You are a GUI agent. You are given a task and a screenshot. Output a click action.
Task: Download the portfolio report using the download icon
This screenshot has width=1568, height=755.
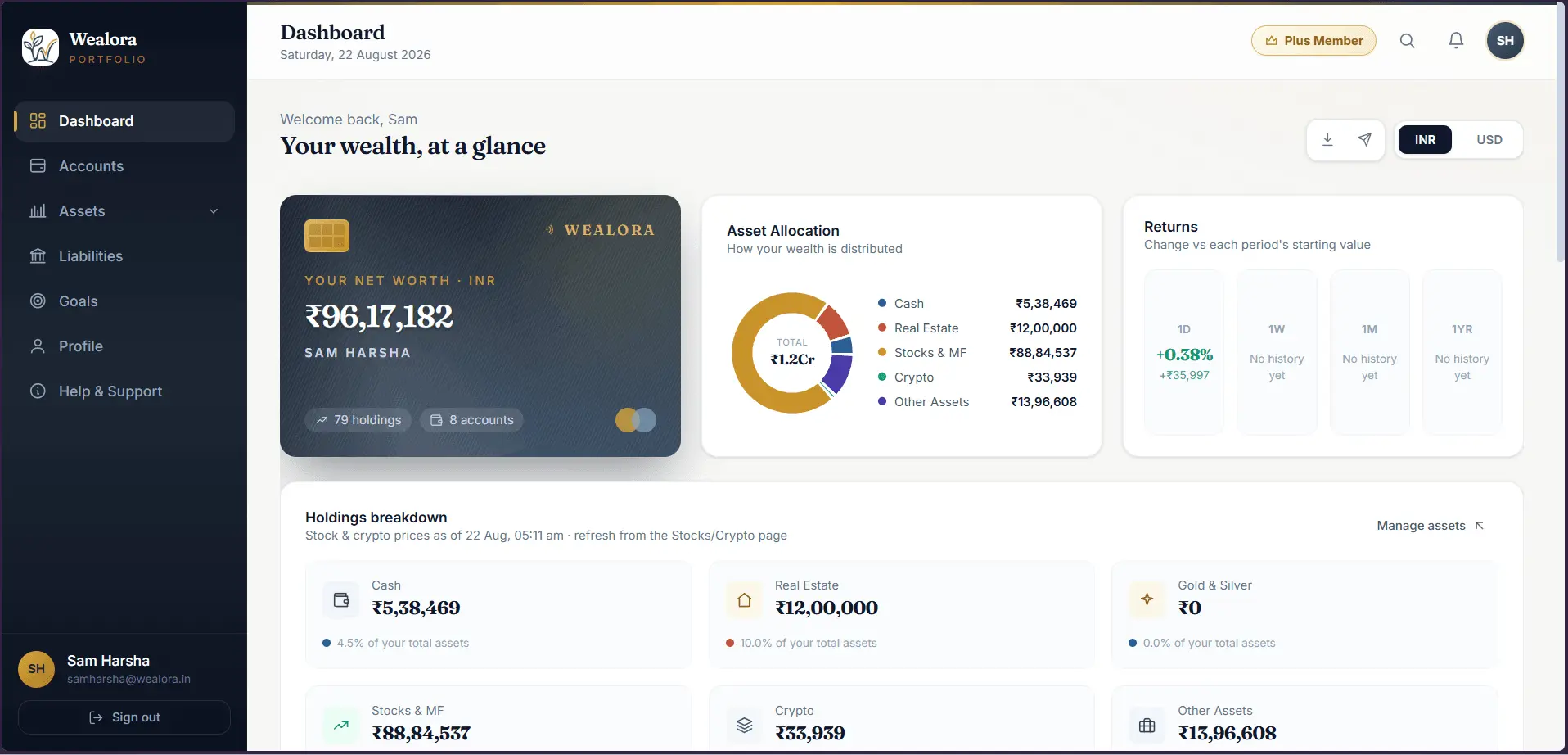(1328, 140)
